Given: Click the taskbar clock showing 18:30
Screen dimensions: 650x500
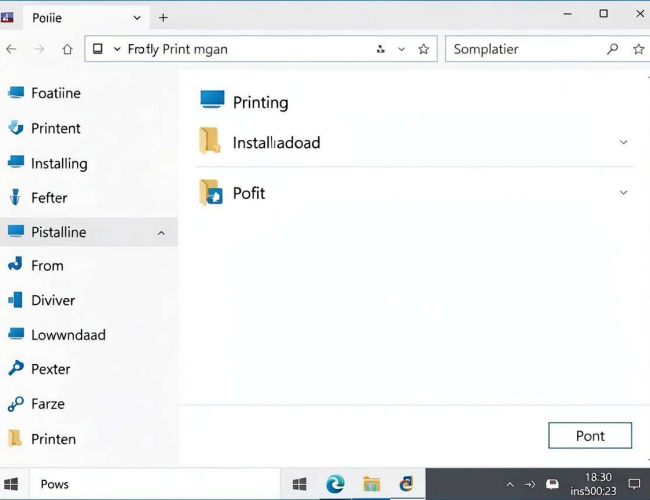Looking at the screenshot, I should pyautogui.click(x=594, y=484).
